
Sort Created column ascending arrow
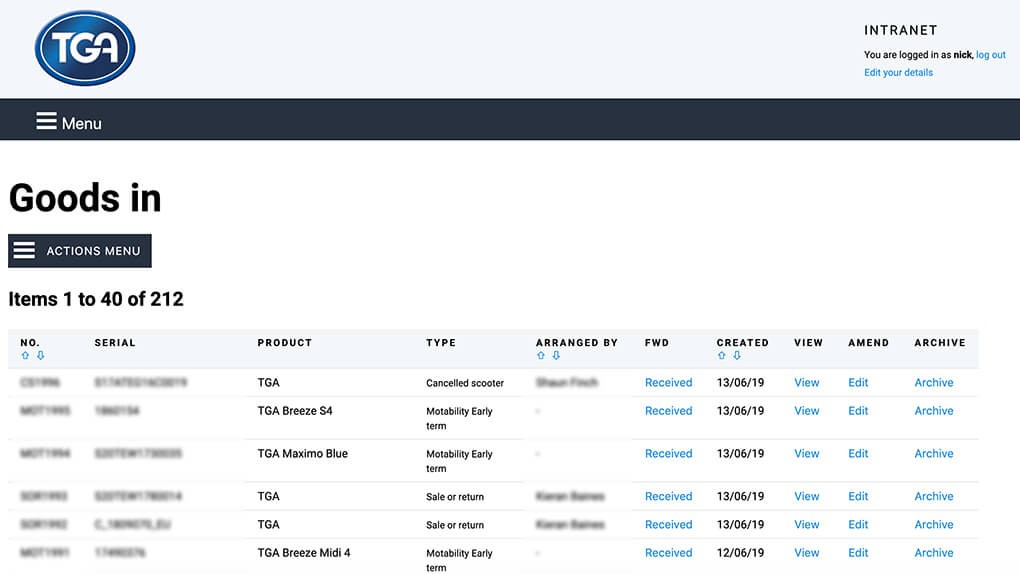pyautogui.click(x=721, y=355)
